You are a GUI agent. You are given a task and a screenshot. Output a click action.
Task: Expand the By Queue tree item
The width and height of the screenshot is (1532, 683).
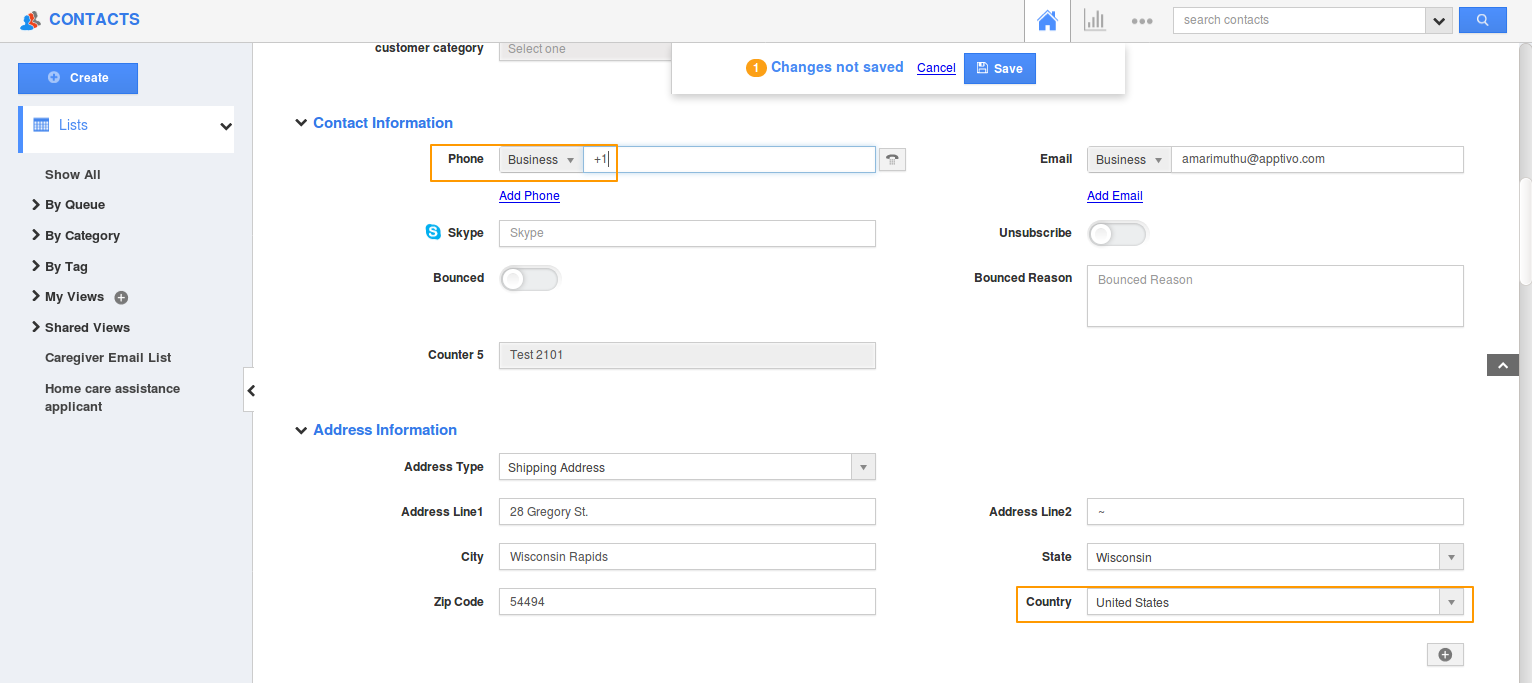[74, 205]
